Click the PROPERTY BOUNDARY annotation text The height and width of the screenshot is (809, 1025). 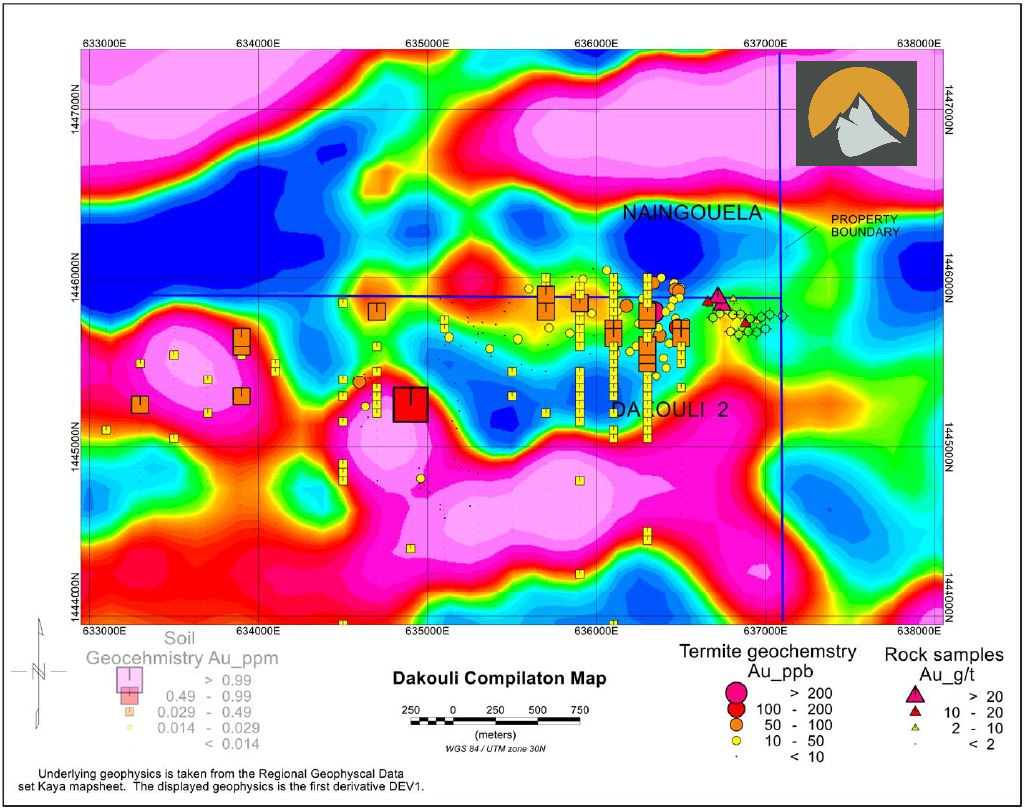[x=865, y=225]
